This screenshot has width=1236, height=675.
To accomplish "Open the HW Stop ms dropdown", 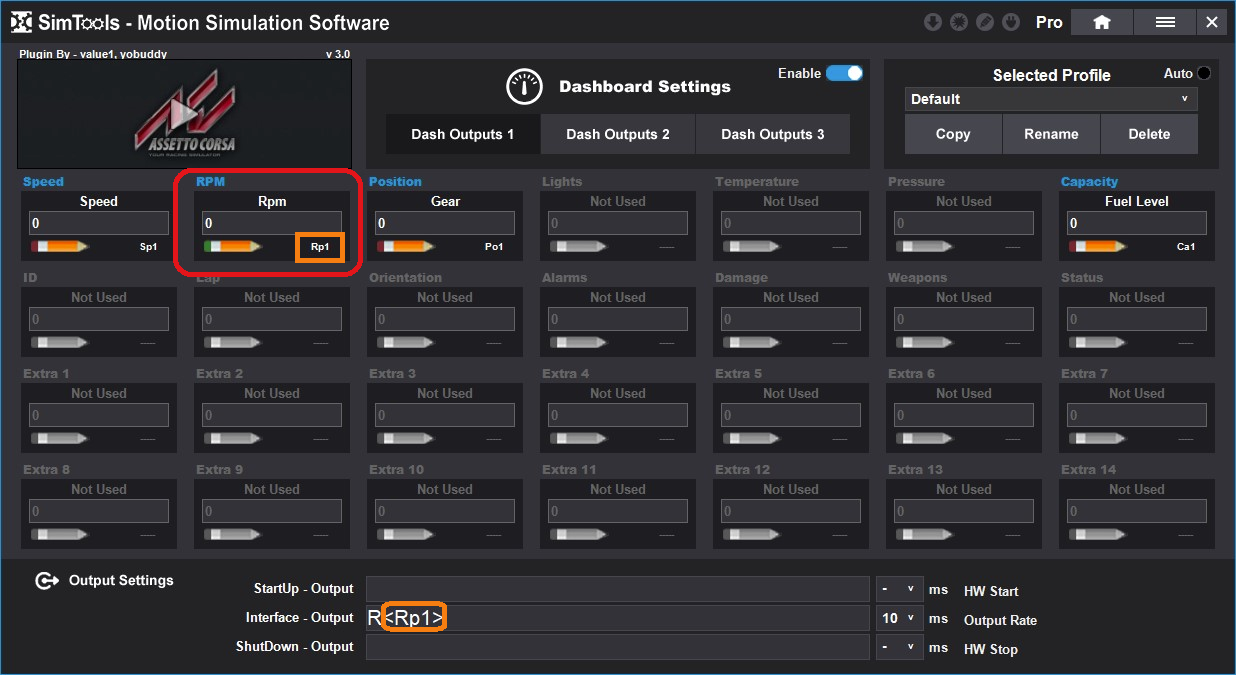I will coord(899,648).
